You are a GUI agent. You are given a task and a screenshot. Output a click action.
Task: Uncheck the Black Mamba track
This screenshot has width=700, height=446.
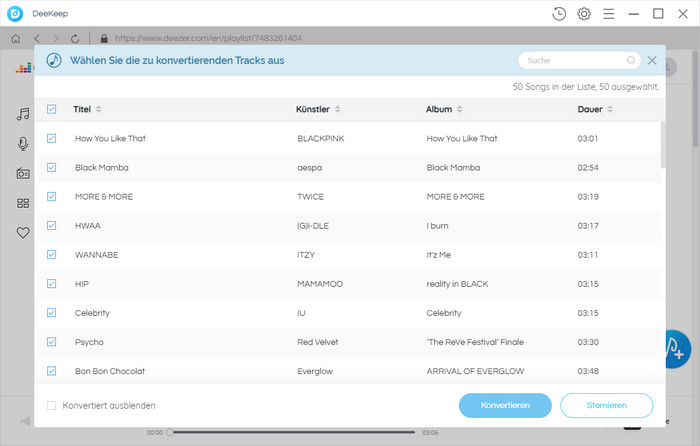(x=51, y=167)
